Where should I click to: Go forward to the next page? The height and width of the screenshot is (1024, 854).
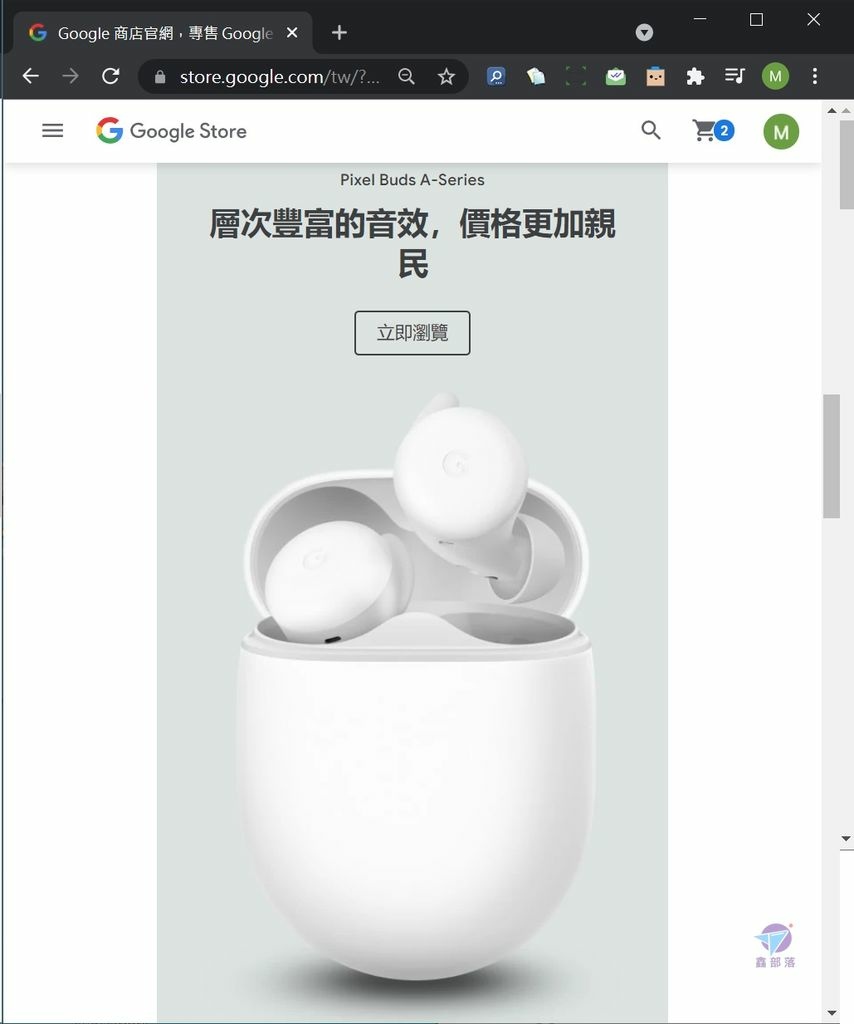[71, 76]
